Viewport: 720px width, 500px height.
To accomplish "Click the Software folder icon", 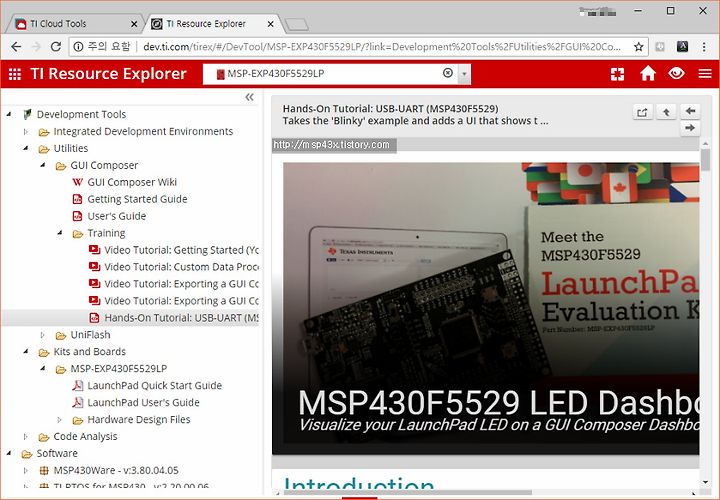I will click(x=27, y=454).
